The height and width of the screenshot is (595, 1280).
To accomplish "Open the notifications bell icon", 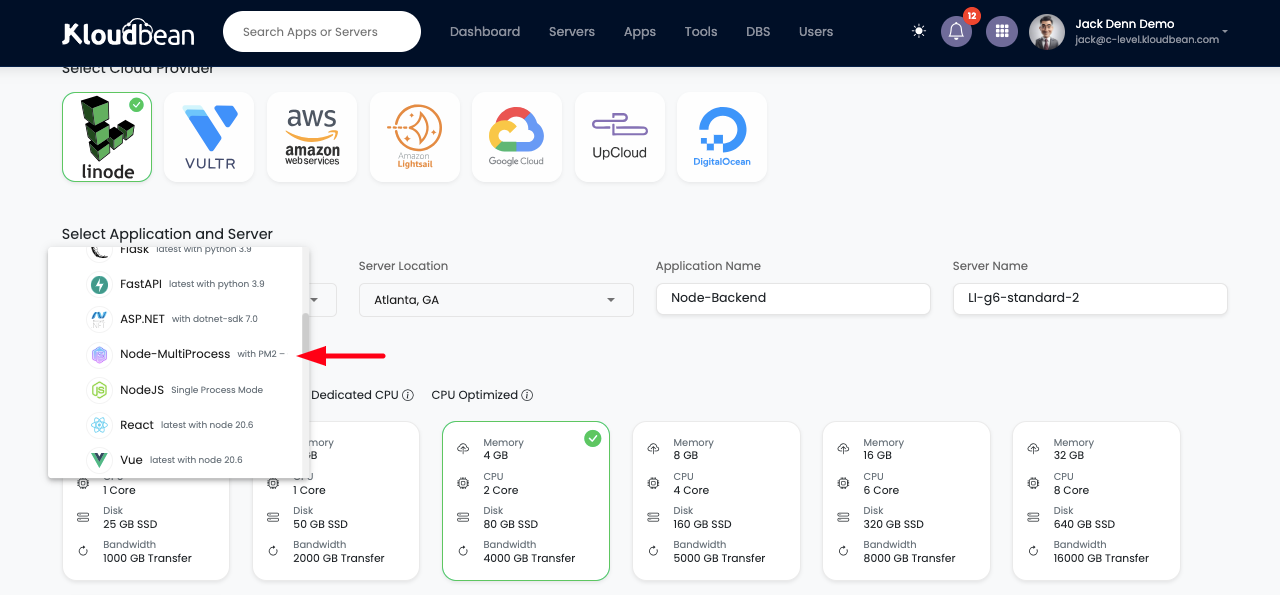I will (956, 32).
